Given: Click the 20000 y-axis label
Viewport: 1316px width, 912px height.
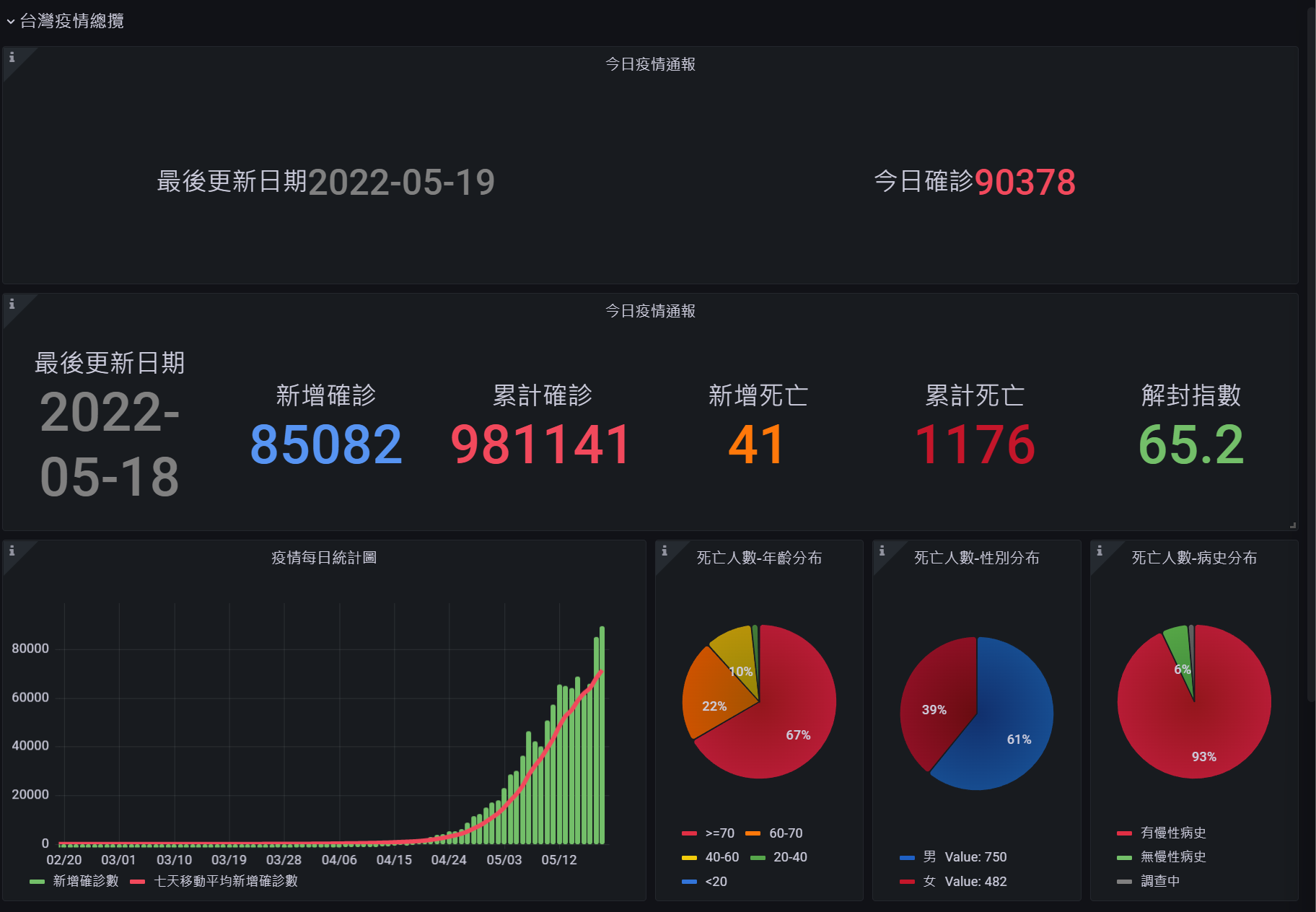Looking at the screenshot, I should click(30, 795).
